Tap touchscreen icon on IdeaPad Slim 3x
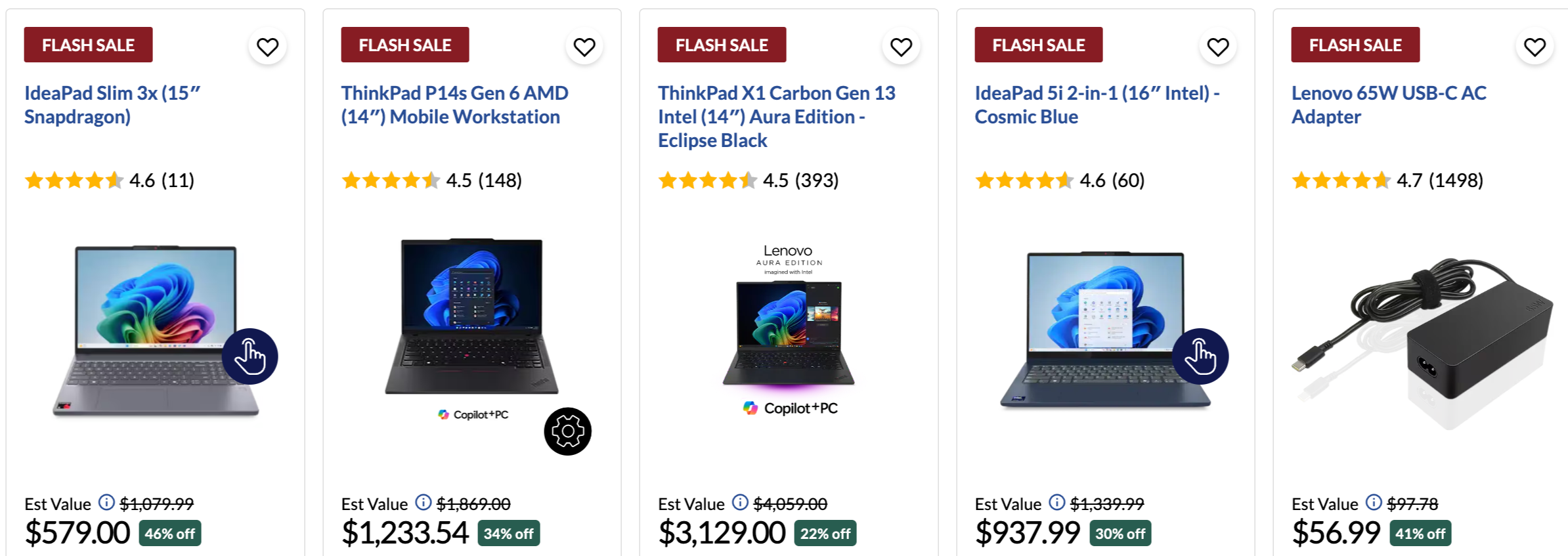1568x556 pixels. click(250, 356)
